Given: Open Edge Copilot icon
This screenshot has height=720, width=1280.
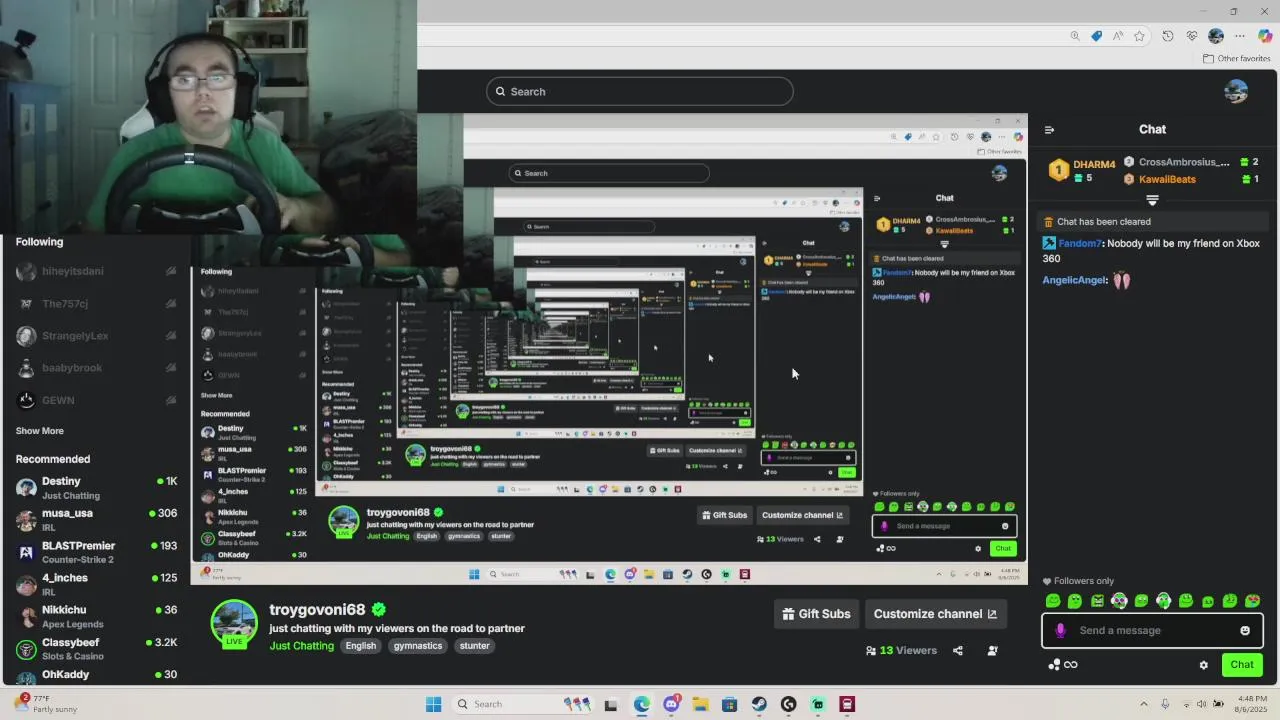Looking at the screenshot, I should click(x=1264, y=36).
